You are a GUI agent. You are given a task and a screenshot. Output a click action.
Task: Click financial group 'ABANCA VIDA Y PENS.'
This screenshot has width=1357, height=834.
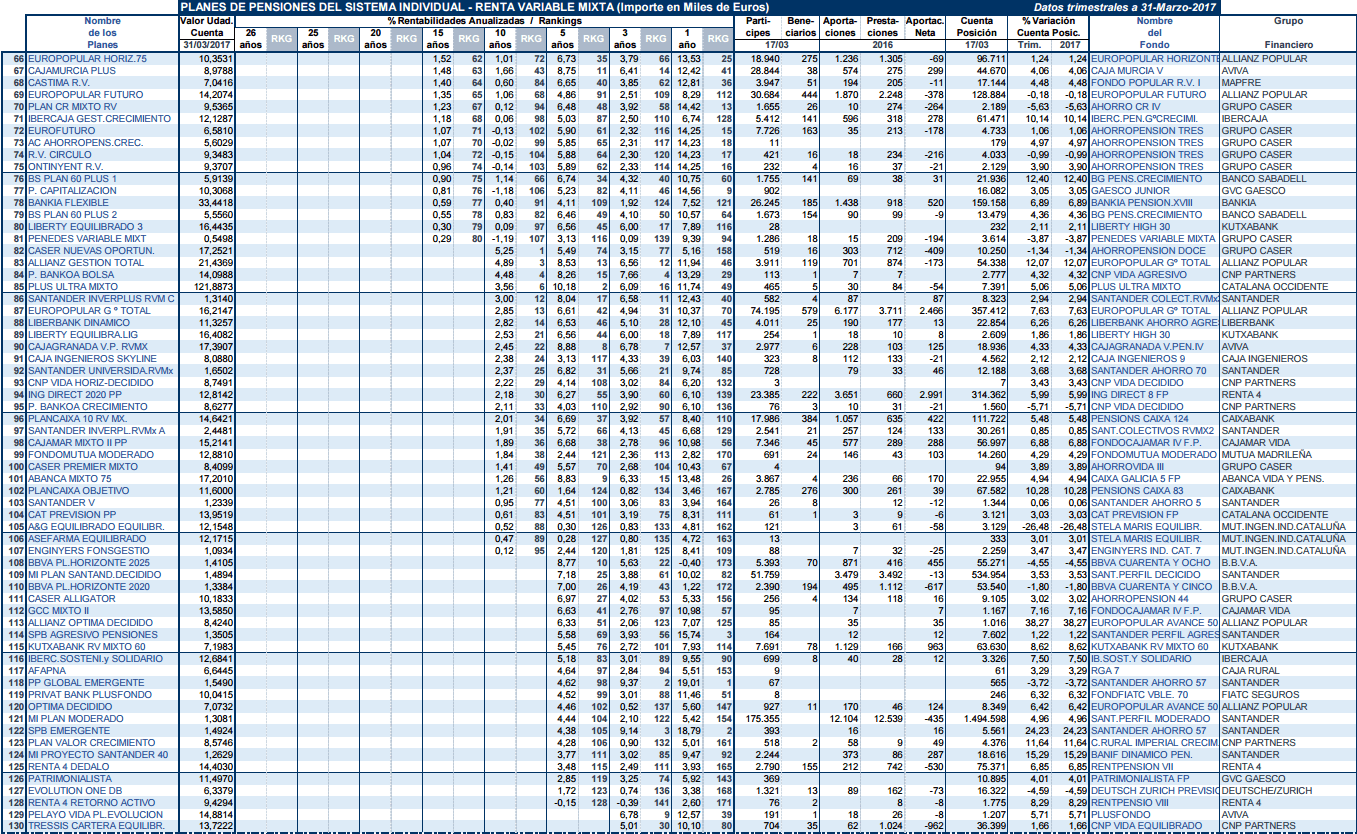click(x=1273, y=479)
